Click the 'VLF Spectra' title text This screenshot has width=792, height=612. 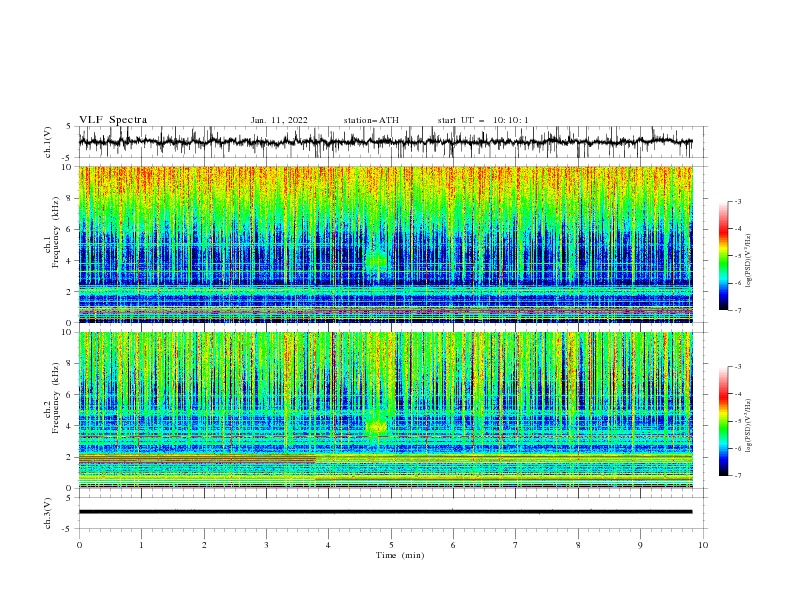point(113,120)
